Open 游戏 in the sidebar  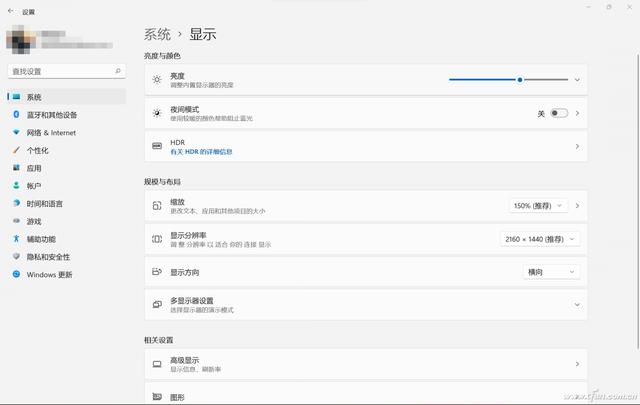(x=67, y=221)
